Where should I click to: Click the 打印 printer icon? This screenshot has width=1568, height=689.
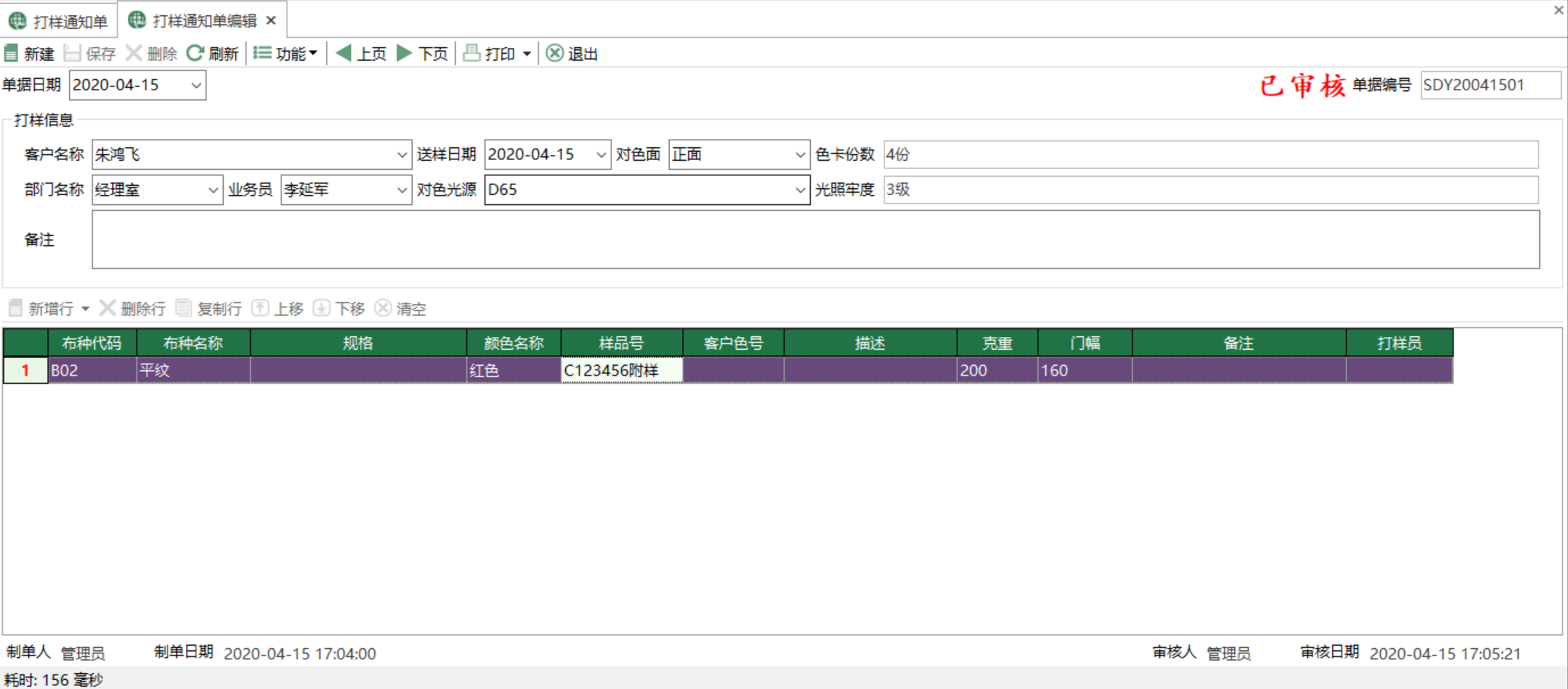pos(472,53)
